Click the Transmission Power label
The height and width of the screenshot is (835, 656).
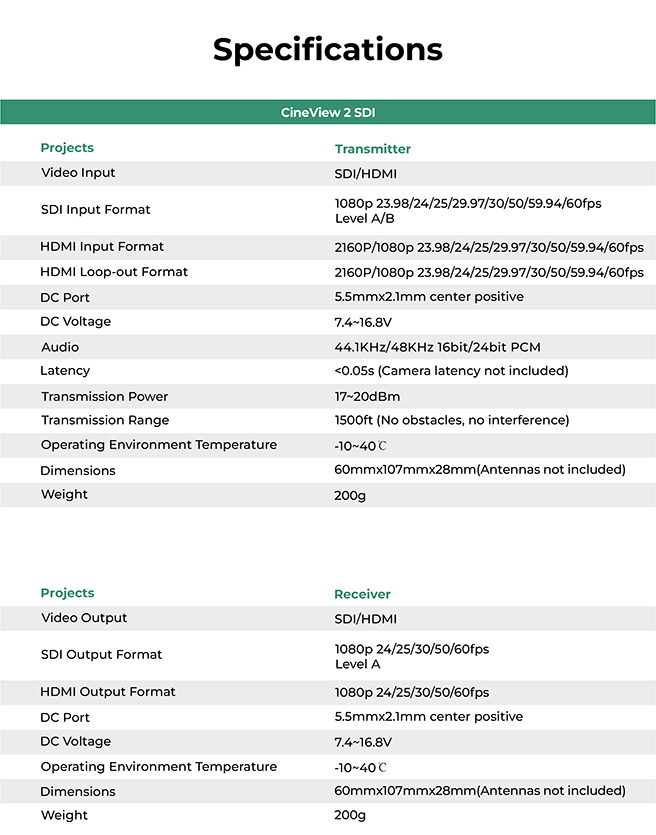(105, 396)
